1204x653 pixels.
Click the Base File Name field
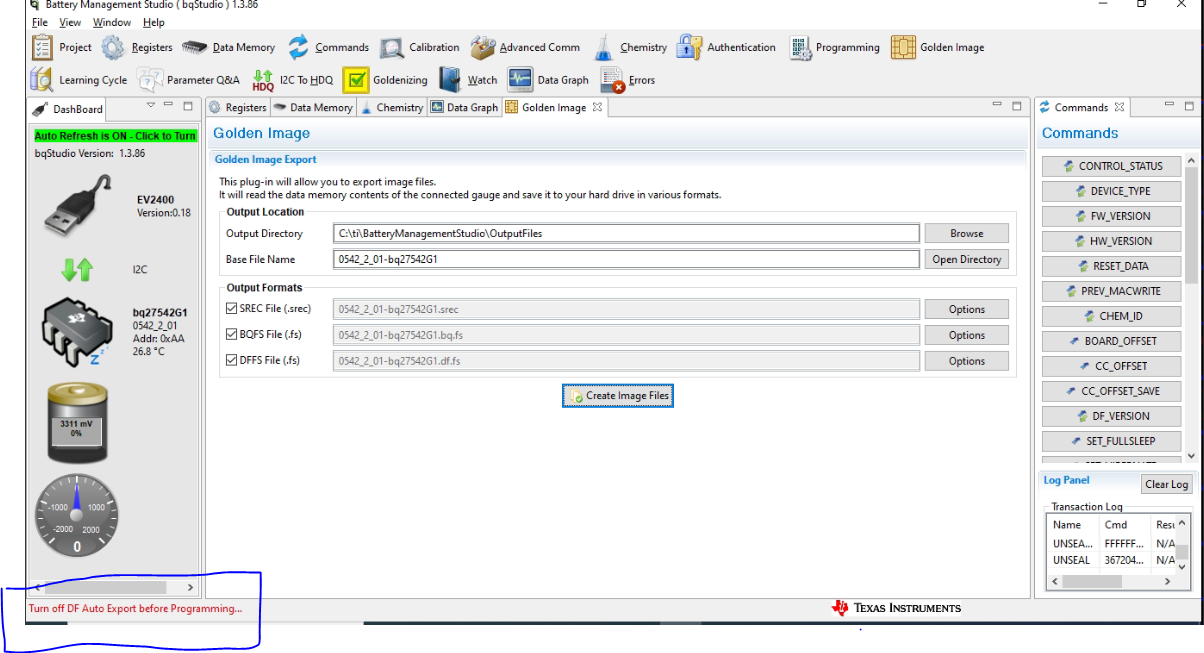(x=626, y=259)
